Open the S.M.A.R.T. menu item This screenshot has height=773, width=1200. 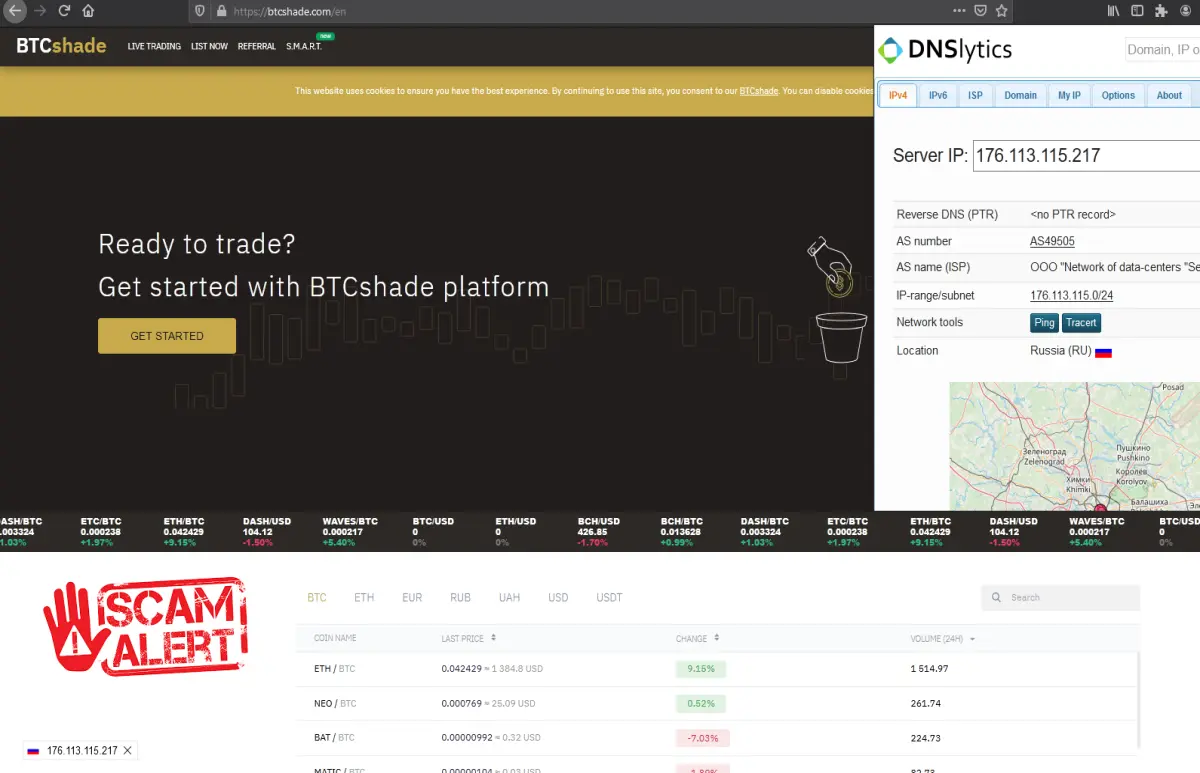304,46
